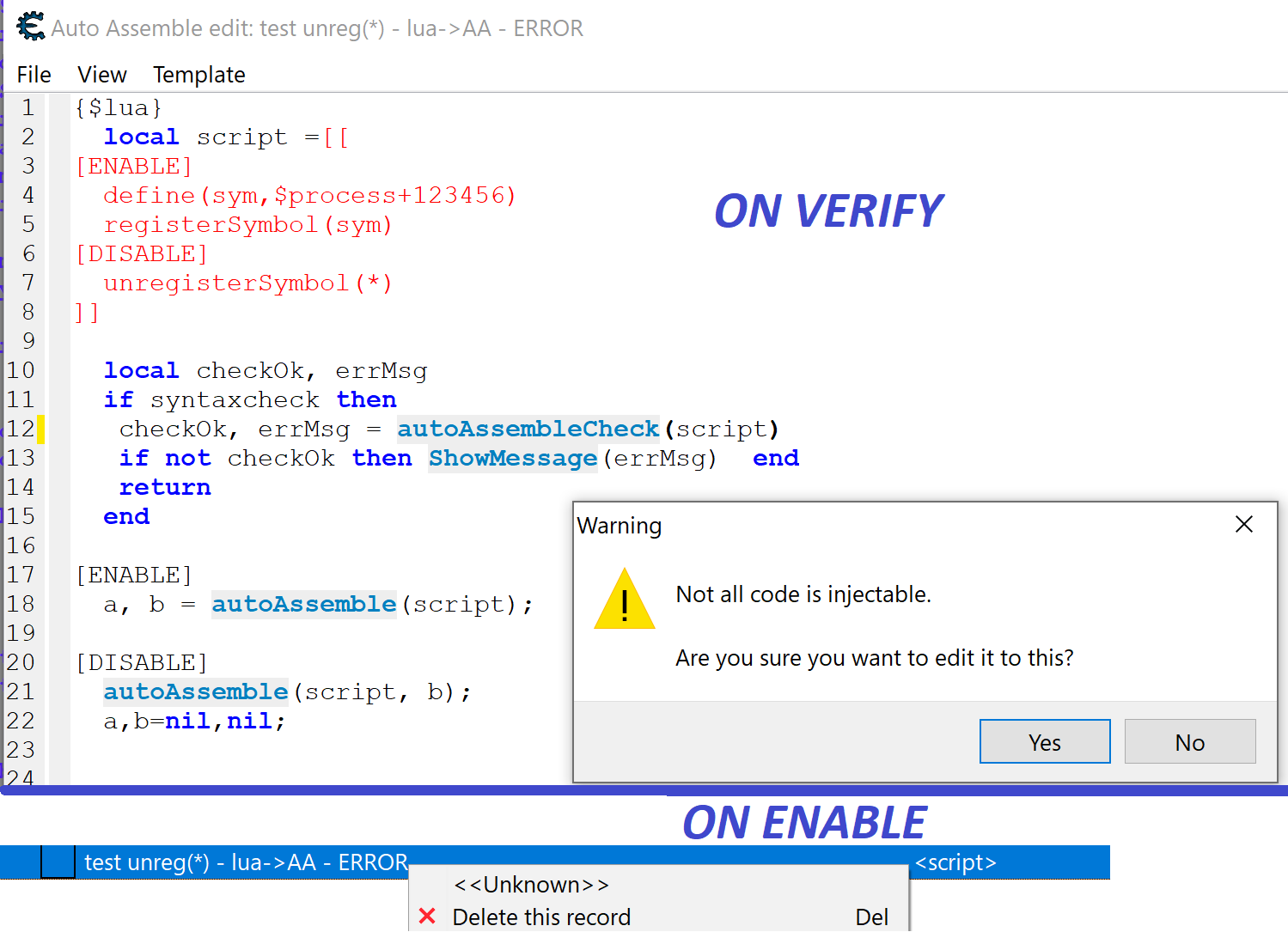This screenshot has height=932, width=1288.
Task: Toggle the test unreg(*) record checkbox
Action: [58, 862]
